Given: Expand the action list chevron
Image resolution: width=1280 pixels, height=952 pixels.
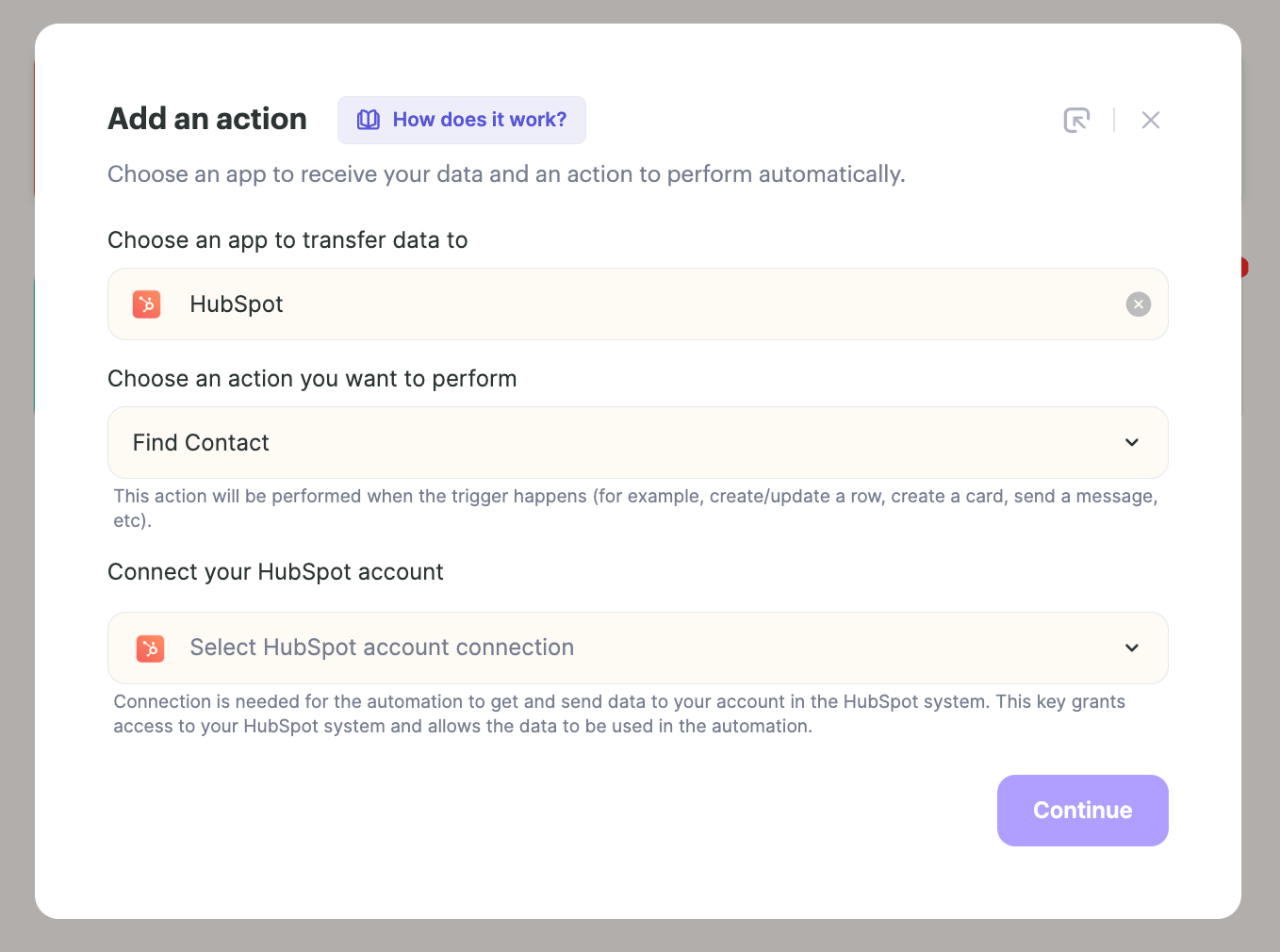Looking at the screenshot, I should [x=1132, y=443].
